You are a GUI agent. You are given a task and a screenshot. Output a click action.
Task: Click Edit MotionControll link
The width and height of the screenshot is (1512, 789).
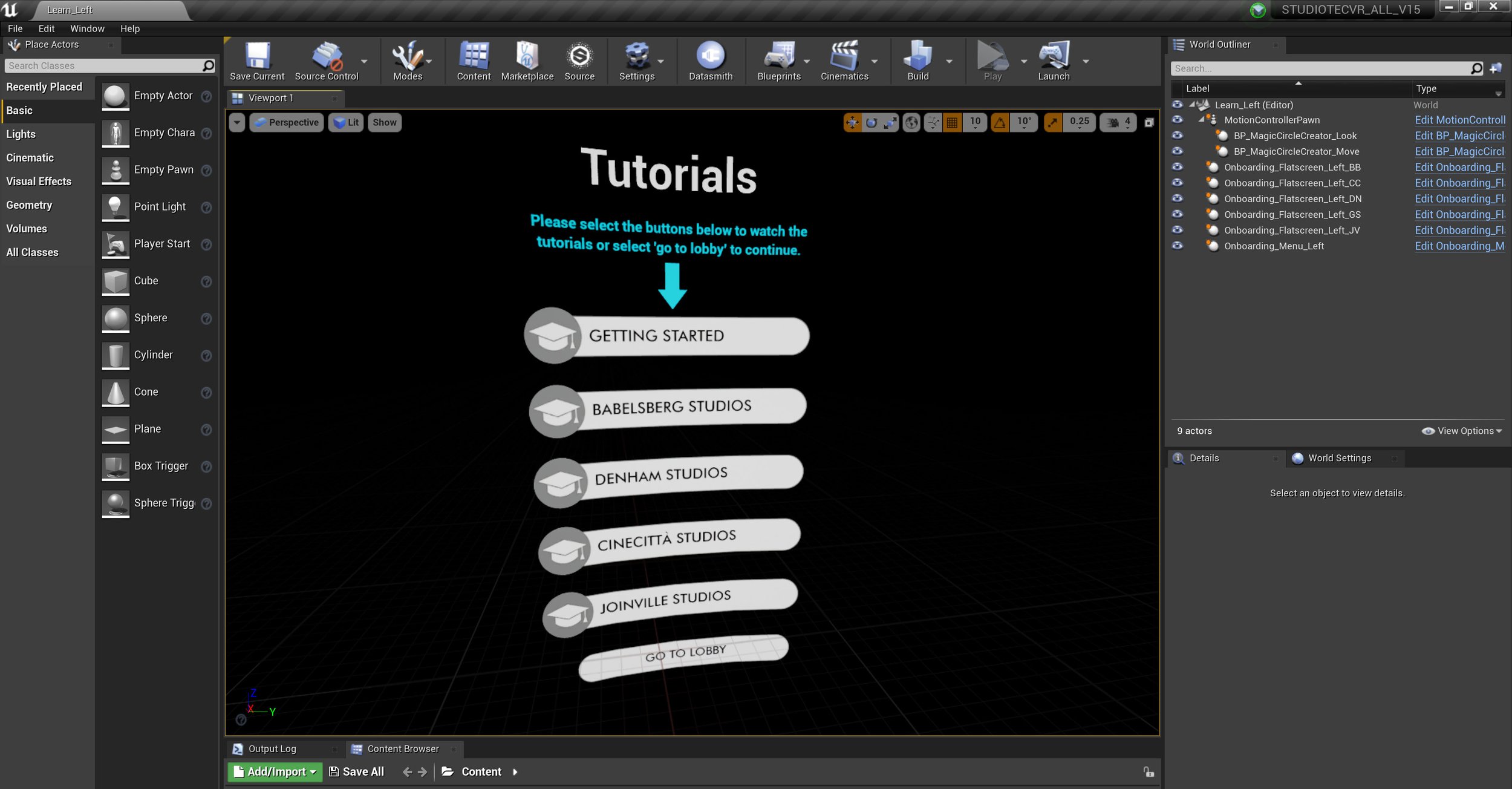[1460, 120]
